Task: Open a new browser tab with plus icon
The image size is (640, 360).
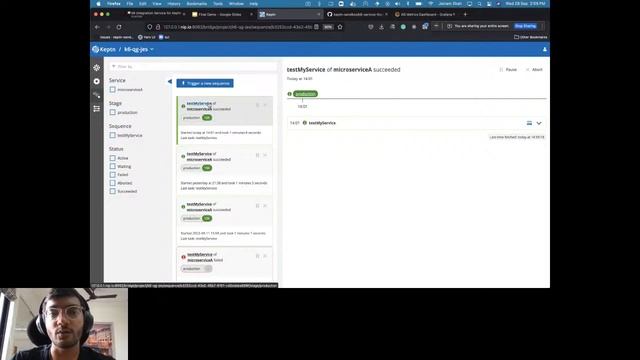Action: click(x=465, y=14)
